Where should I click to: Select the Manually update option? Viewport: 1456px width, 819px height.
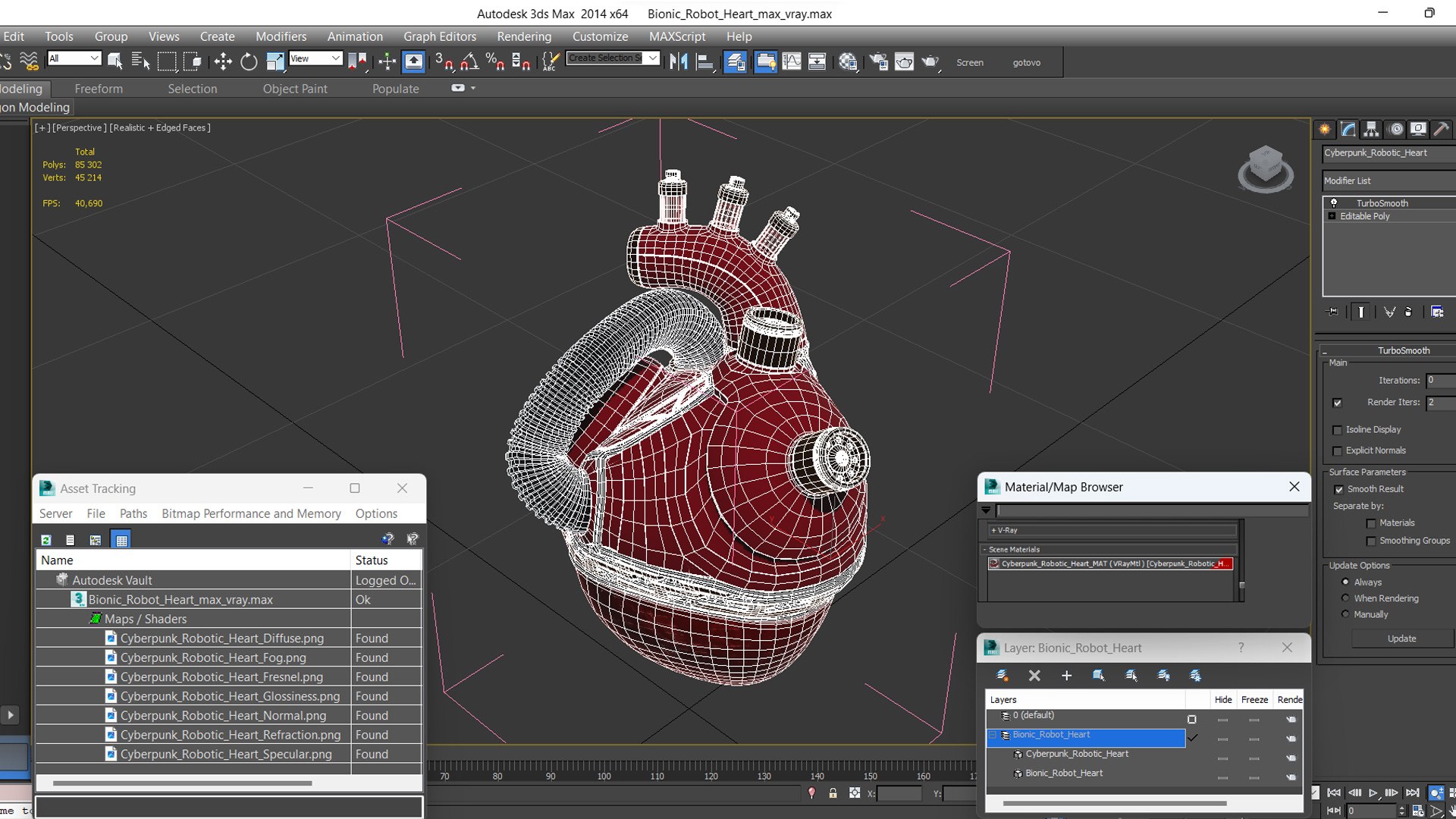[1345, 614]
